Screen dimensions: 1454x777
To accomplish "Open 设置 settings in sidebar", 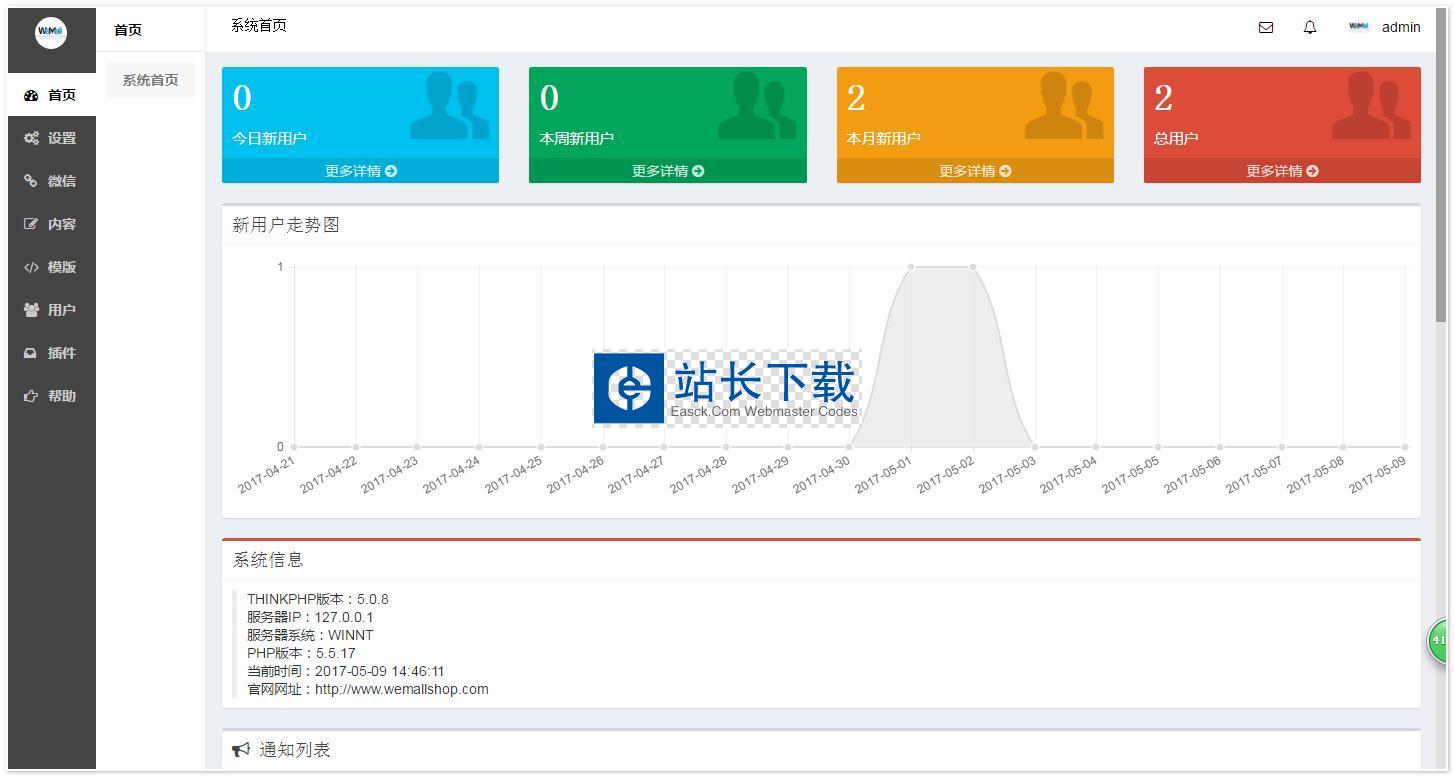I will click(51, 138).
